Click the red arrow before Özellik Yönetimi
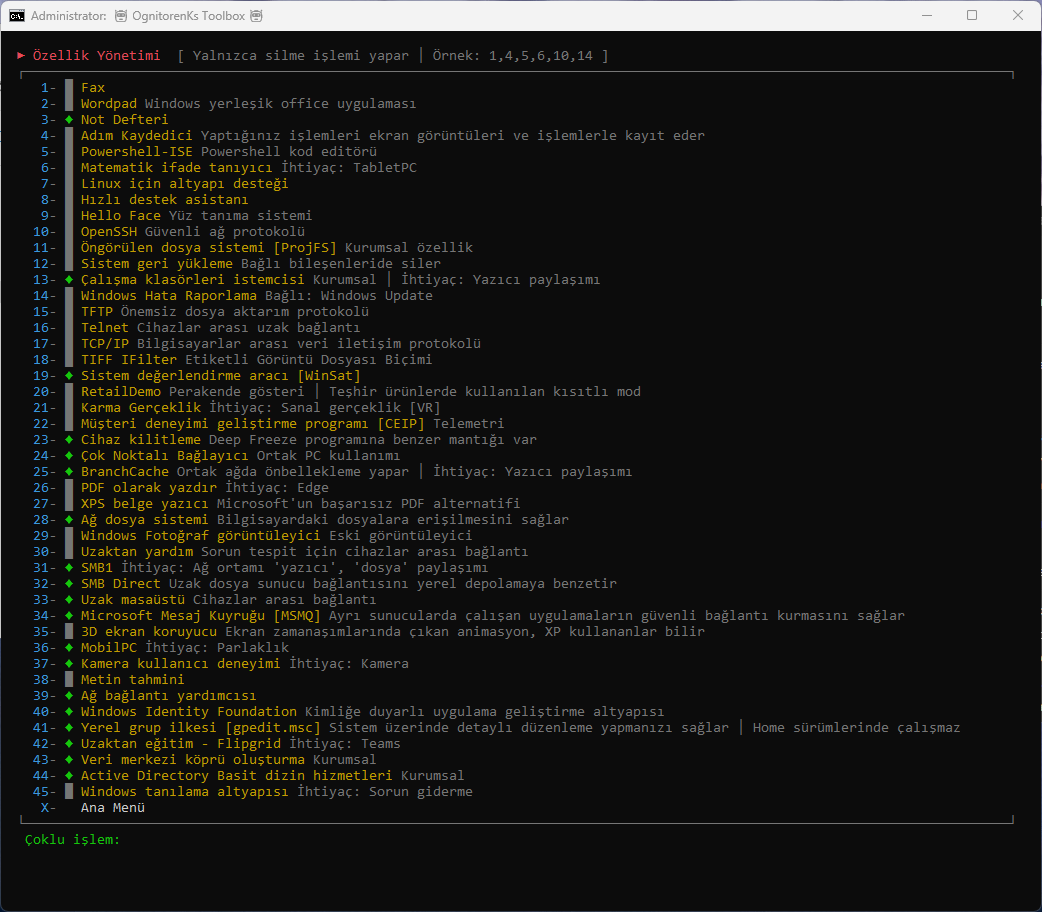 coord(21,55)
